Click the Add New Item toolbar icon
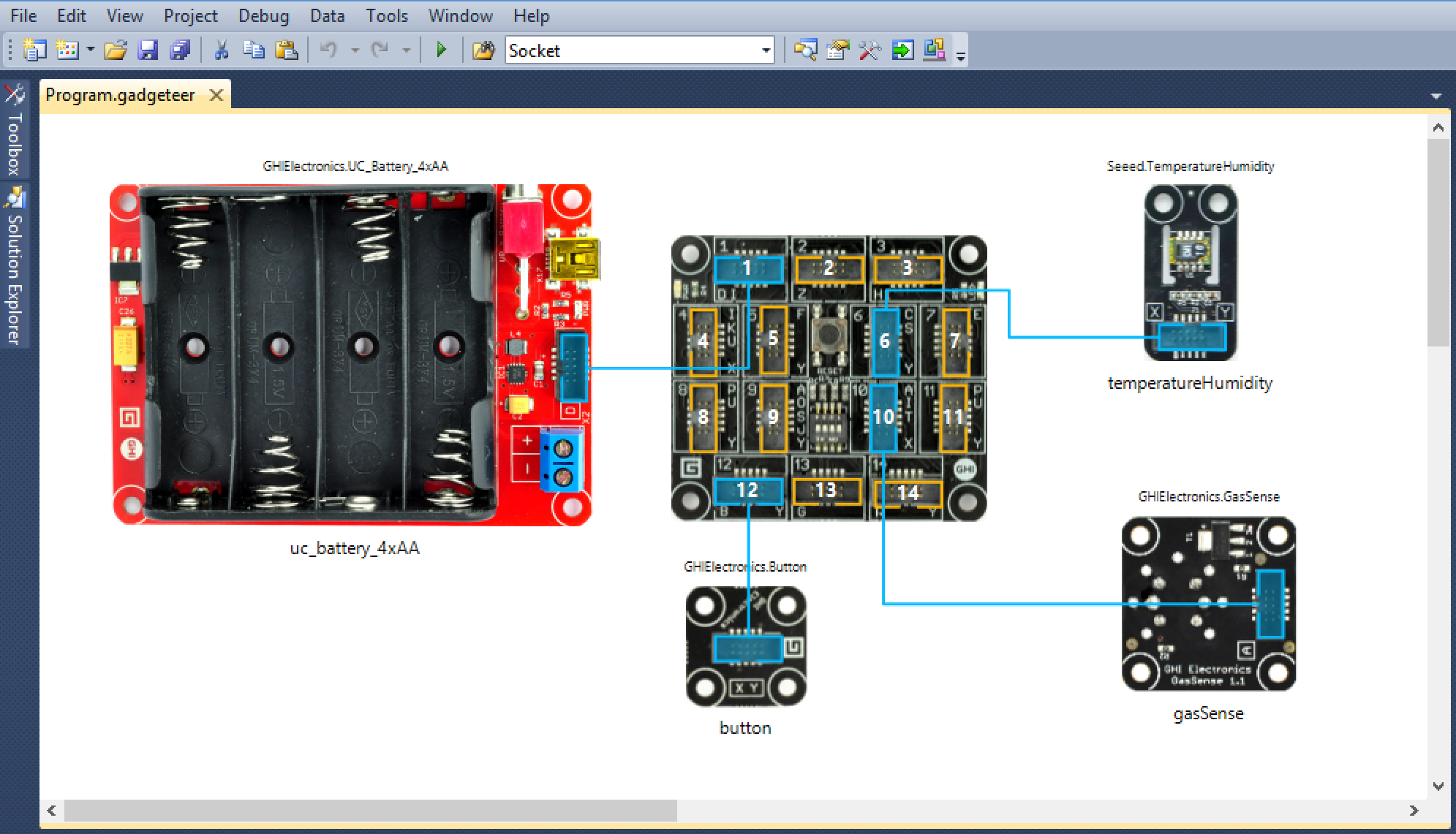This screenshot has width=1456, height=834. tap(67, 50)
